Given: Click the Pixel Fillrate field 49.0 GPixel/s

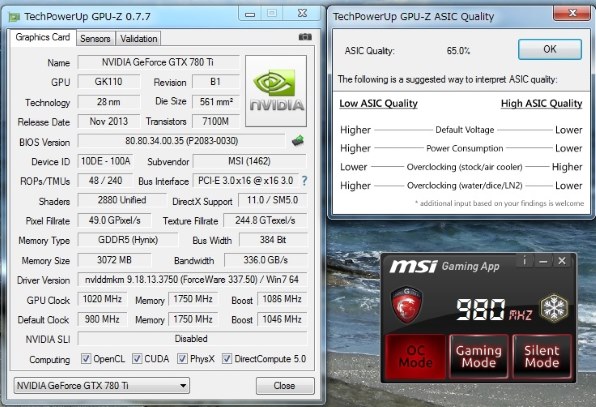Looking at the screenshot, I should tap(114, 220).
